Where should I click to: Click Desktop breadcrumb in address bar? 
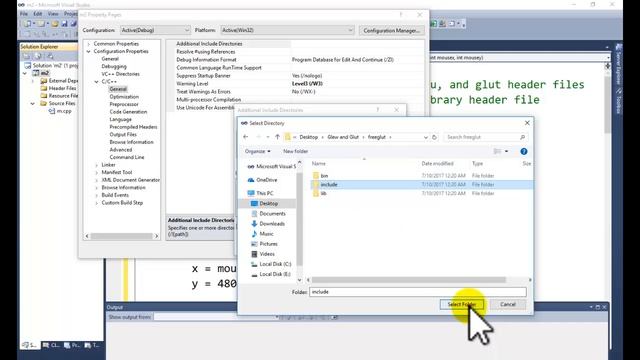coord(309,137)
